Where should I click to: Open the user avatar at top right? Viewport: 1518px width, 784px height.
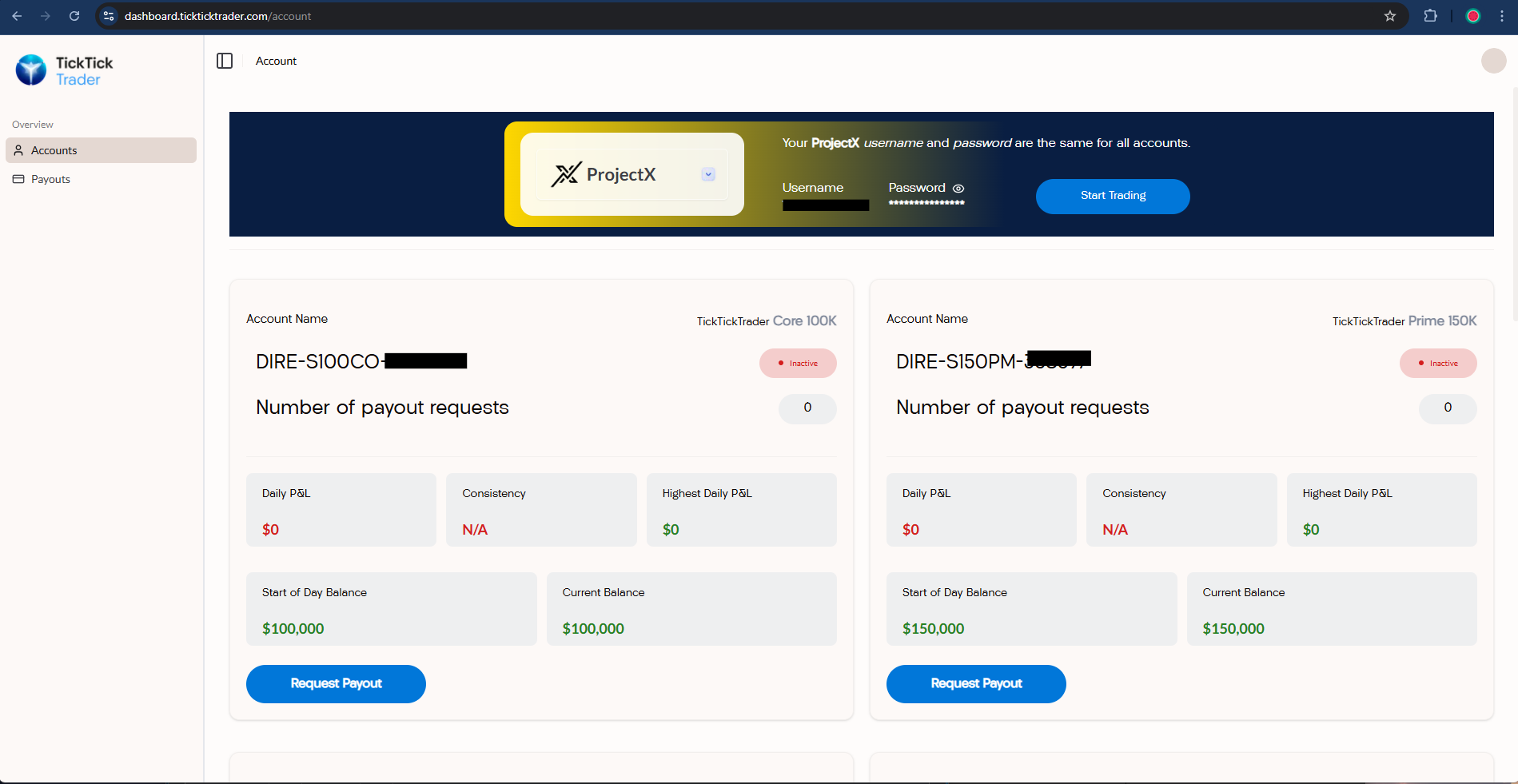1493,61
